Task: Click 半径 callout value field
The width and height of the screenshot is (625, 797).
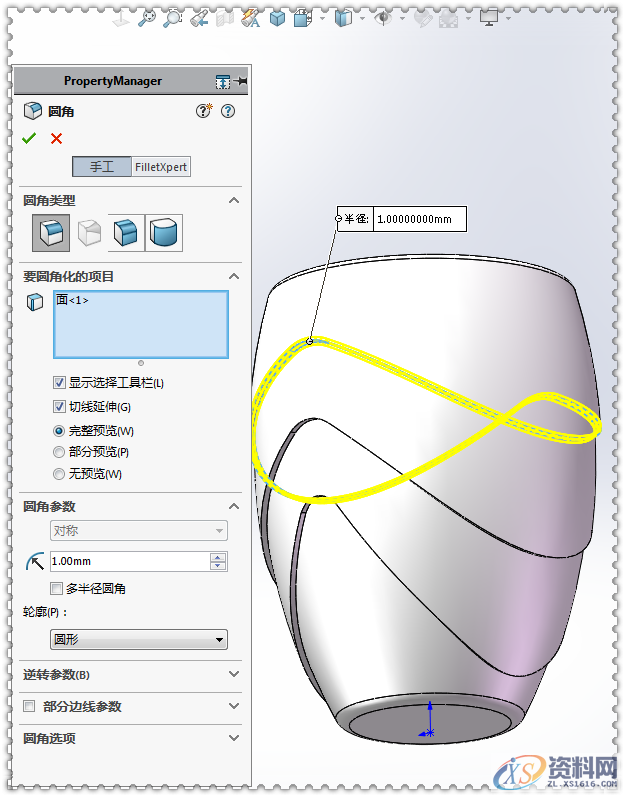Action: click(420, 219)
